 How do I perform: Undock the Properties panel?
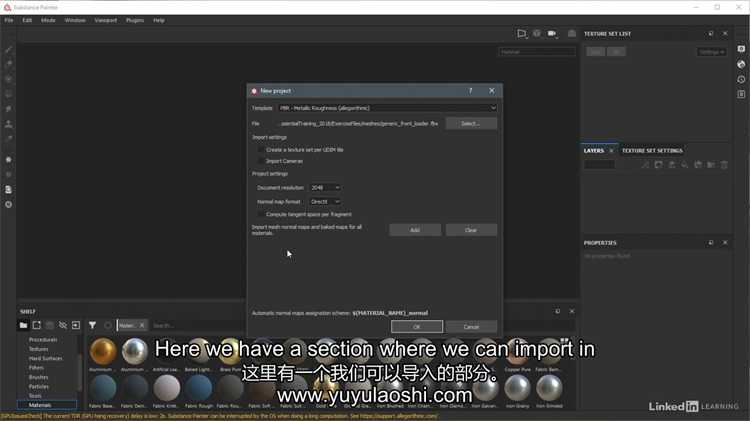(711, 243)
